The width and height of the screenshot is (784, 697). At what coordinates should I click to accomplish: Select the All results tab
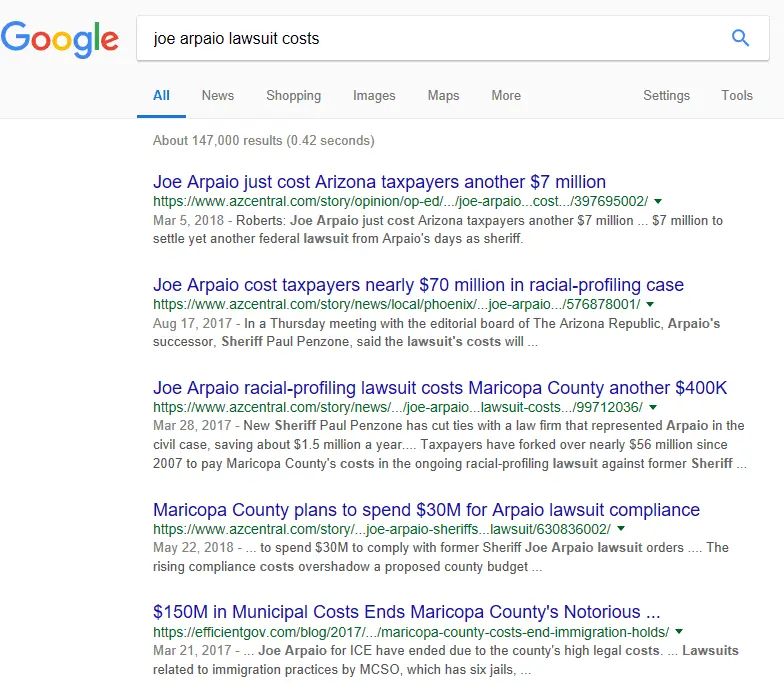[161, 96]
